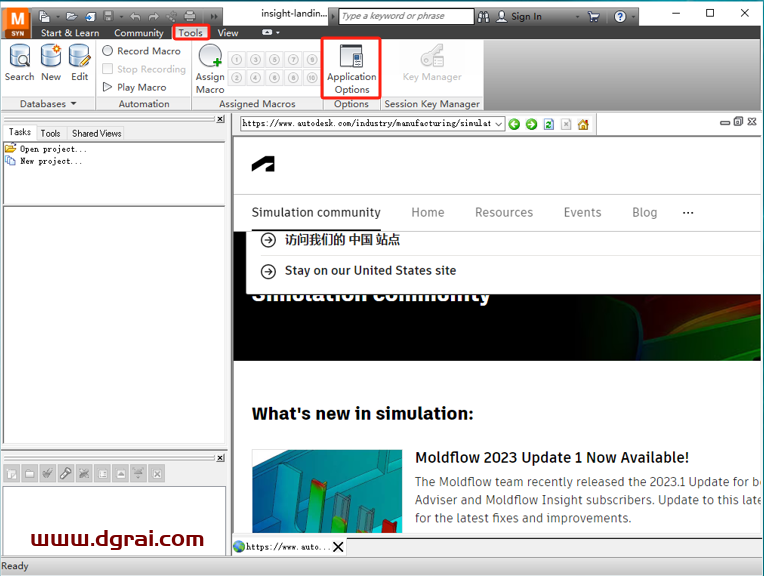Screen dimensions: 764x576
Task: Open the Home link on the web page
Action: [x=428, y=212]
